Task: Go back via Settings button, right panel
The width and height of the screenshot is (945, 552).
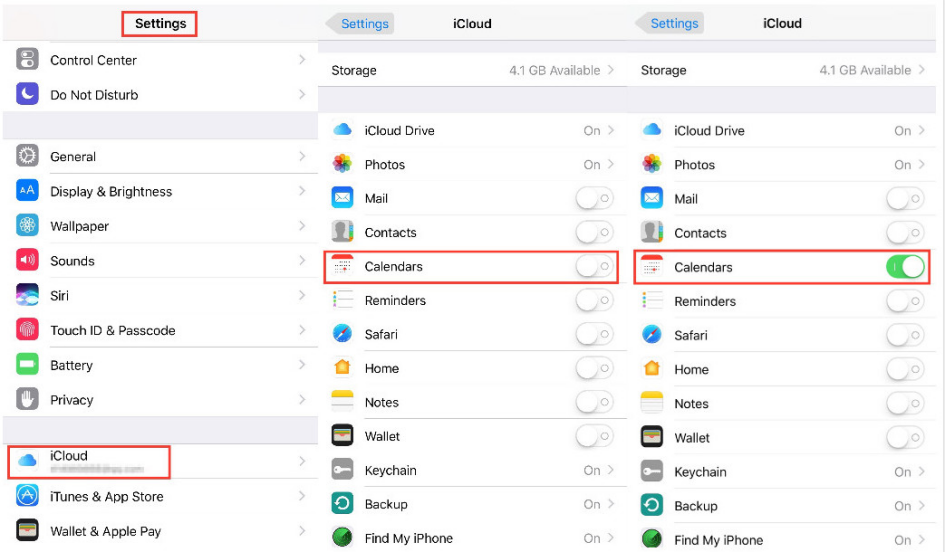Action: [x=670, y=24]
